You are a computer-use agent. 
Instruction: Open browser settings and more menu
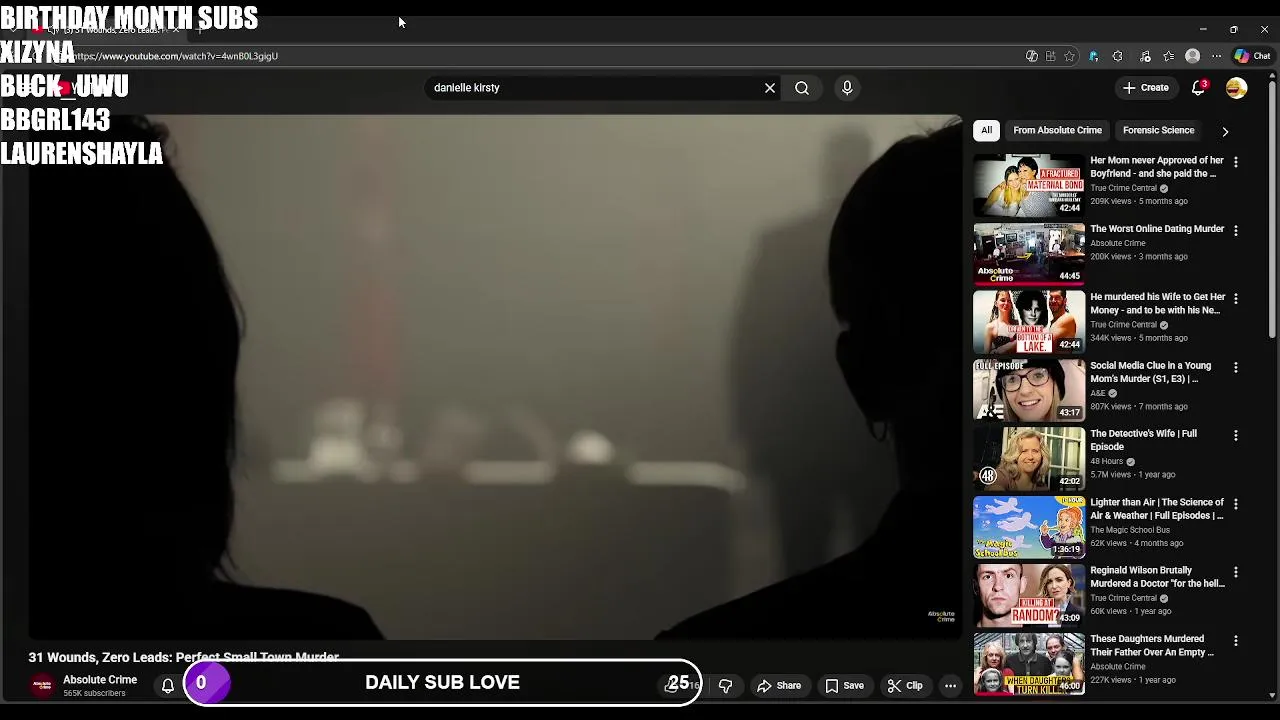click(x=1216, y=56)
